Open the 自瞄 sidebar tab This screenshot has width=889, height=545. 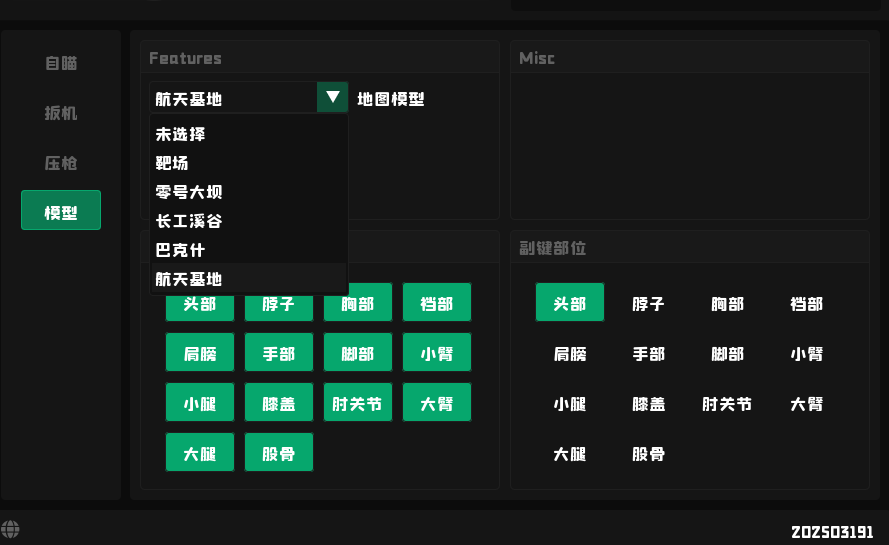point(61,63)
